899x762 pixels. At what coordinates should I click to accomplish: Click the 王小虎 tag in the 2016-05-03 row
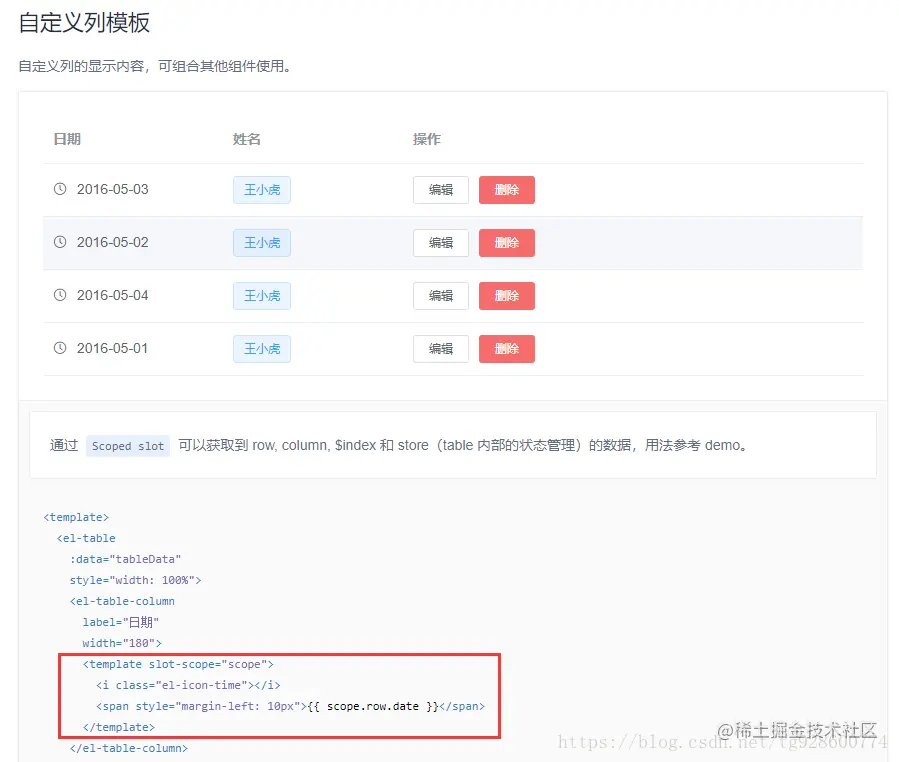click(262, 190)
